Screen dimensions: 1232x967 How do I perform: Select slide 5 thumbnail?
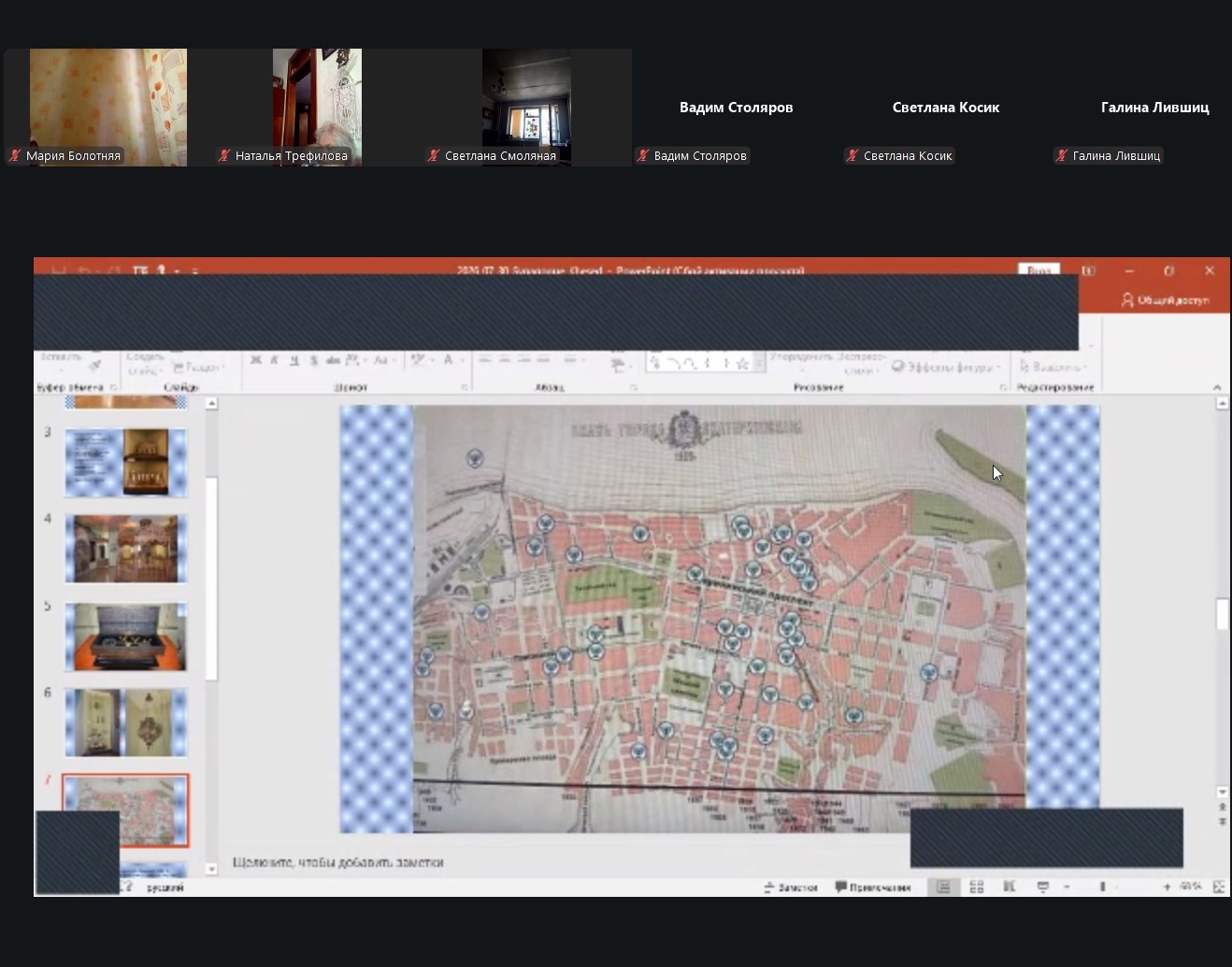click(x=126, y=637)
